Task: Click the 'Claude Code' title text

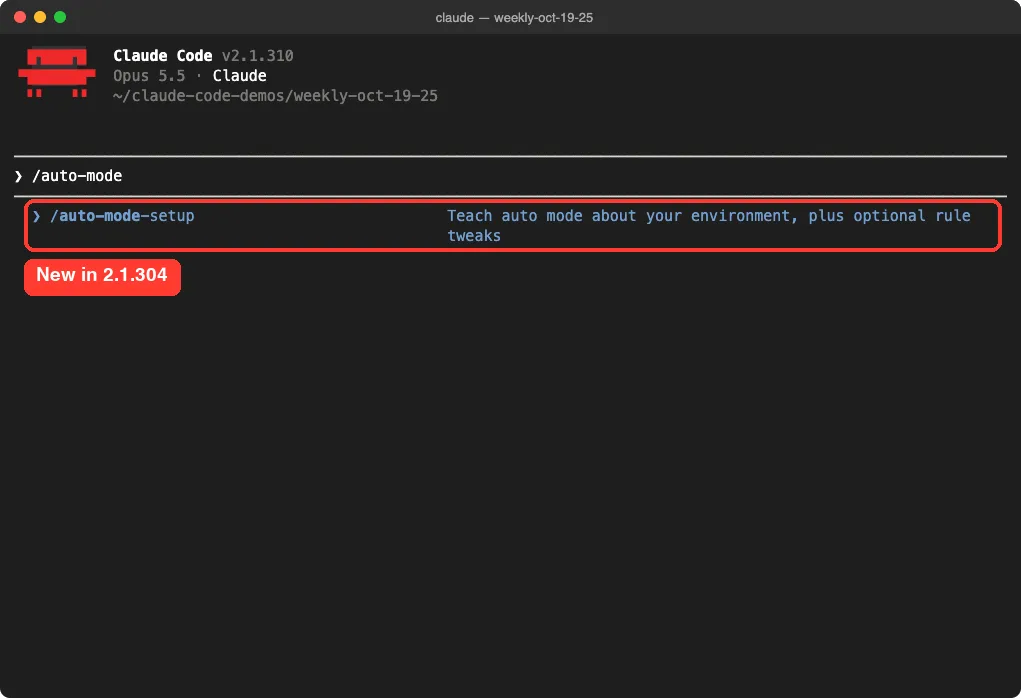Action: (x=163, y=55)
